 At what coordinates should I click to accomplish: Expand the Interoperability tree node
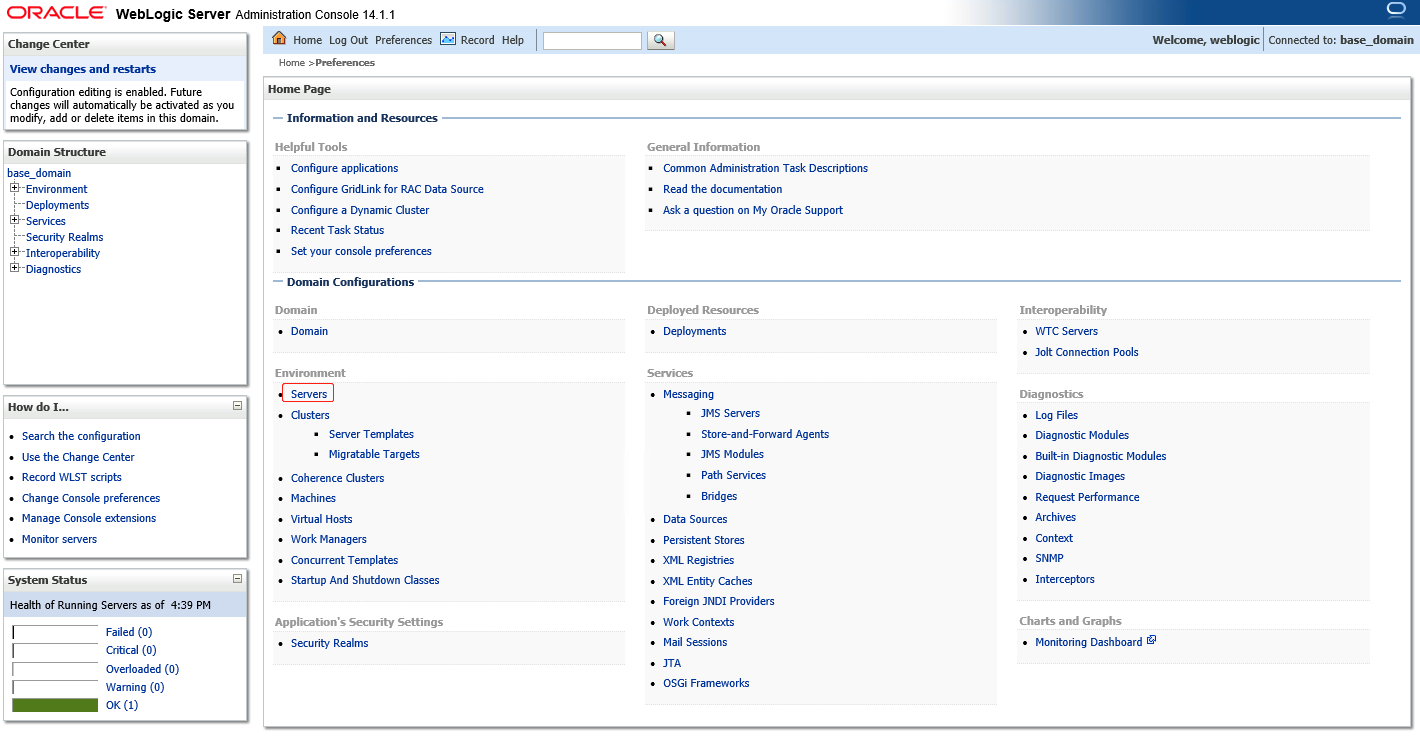[15, 252]
